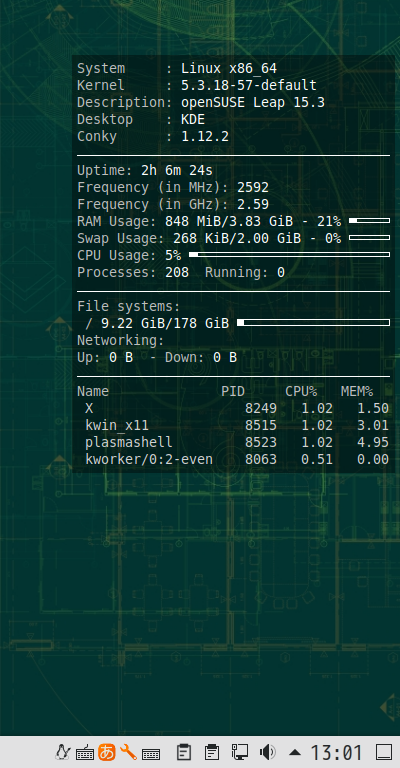The height and width of the screenshot is (768, 400).
Task: Click the Uptime value 2h 6m 24s
Action: [x=177, y=170]
